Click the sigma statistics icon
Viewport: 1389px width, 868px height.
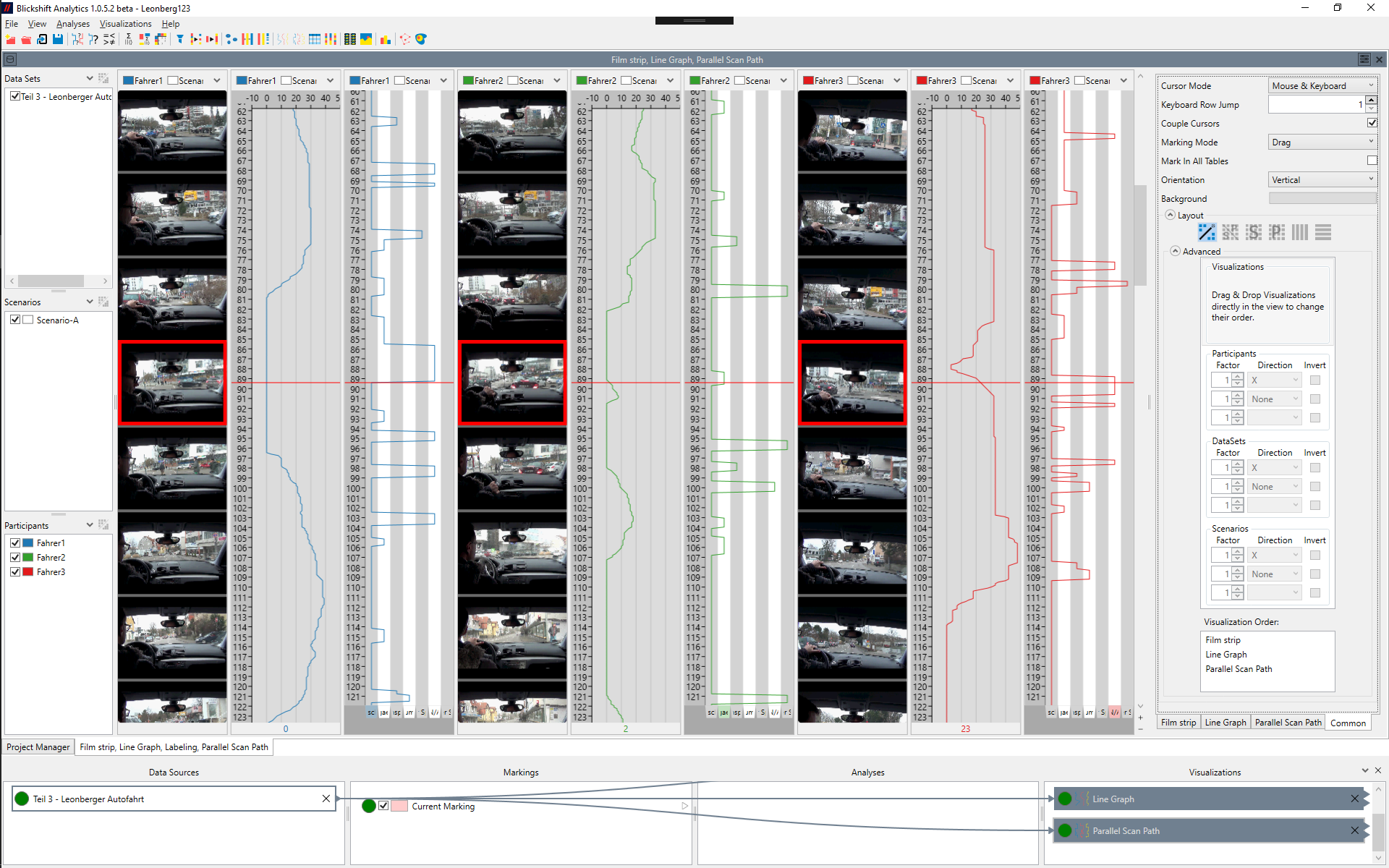click(129, 39)
